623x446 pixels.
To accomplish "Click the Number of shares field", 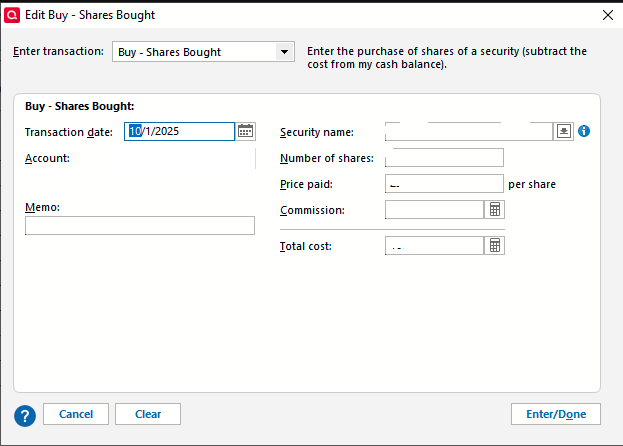I will tap(444, 158).
